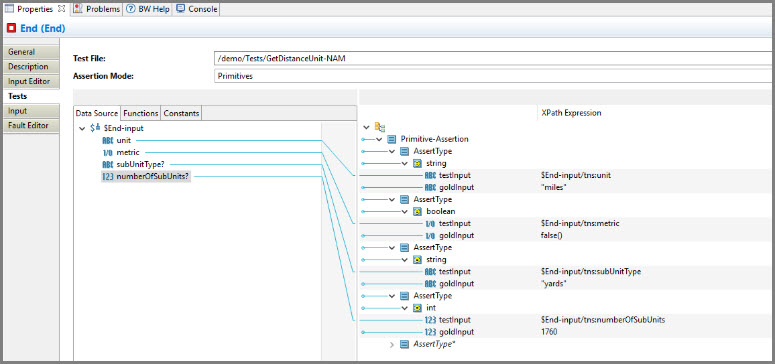Click the string icon on "miles" goldInput
The width and height of the screenshot is (775, 364).
pos(430,187)
